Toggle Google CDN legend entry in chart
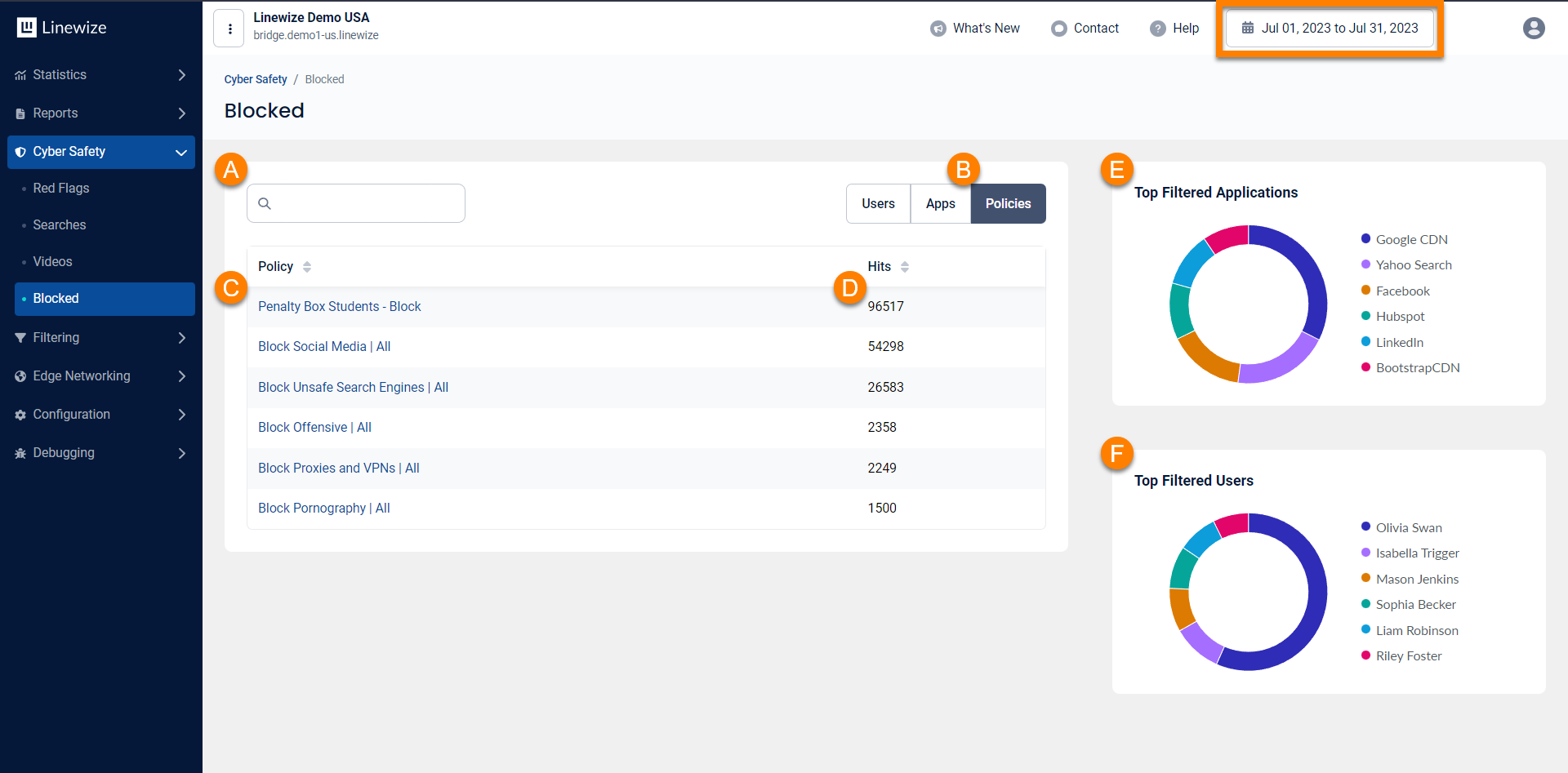The height and width of the screenshot is (773, 1568). coord(1410,239)
